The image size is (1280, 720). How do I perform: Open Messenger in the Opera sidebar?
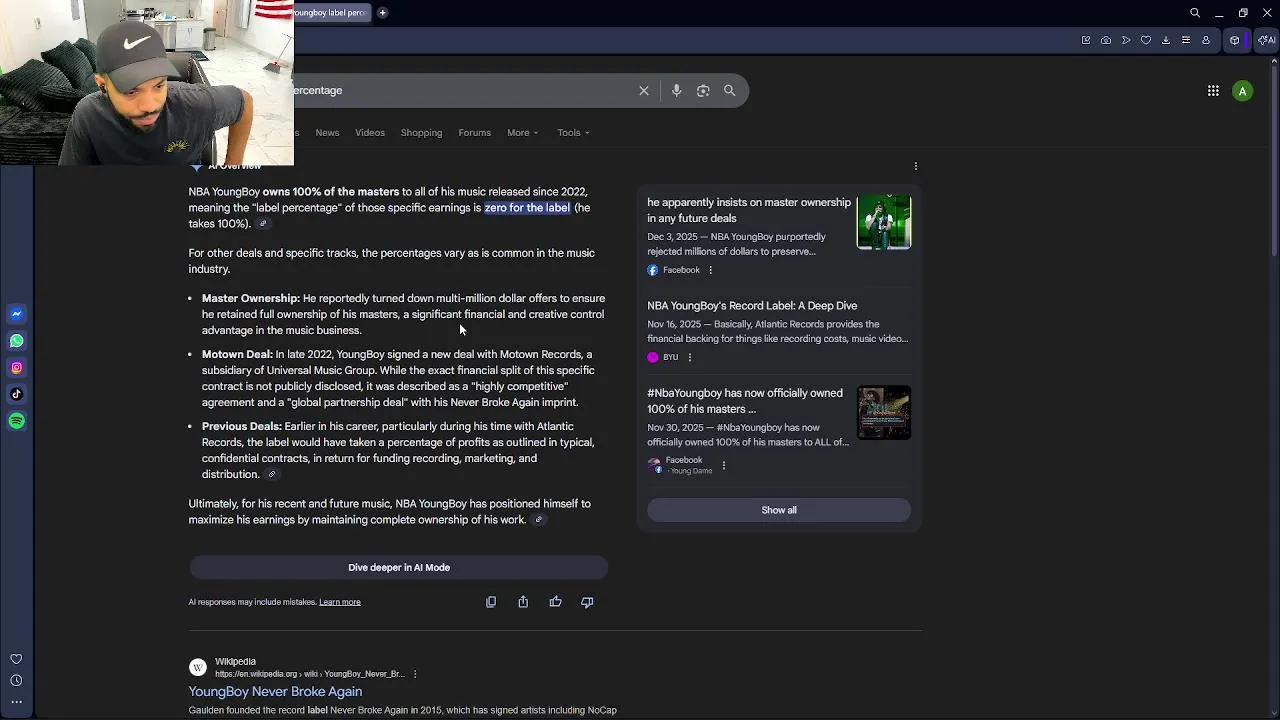(x=16, y=314)
